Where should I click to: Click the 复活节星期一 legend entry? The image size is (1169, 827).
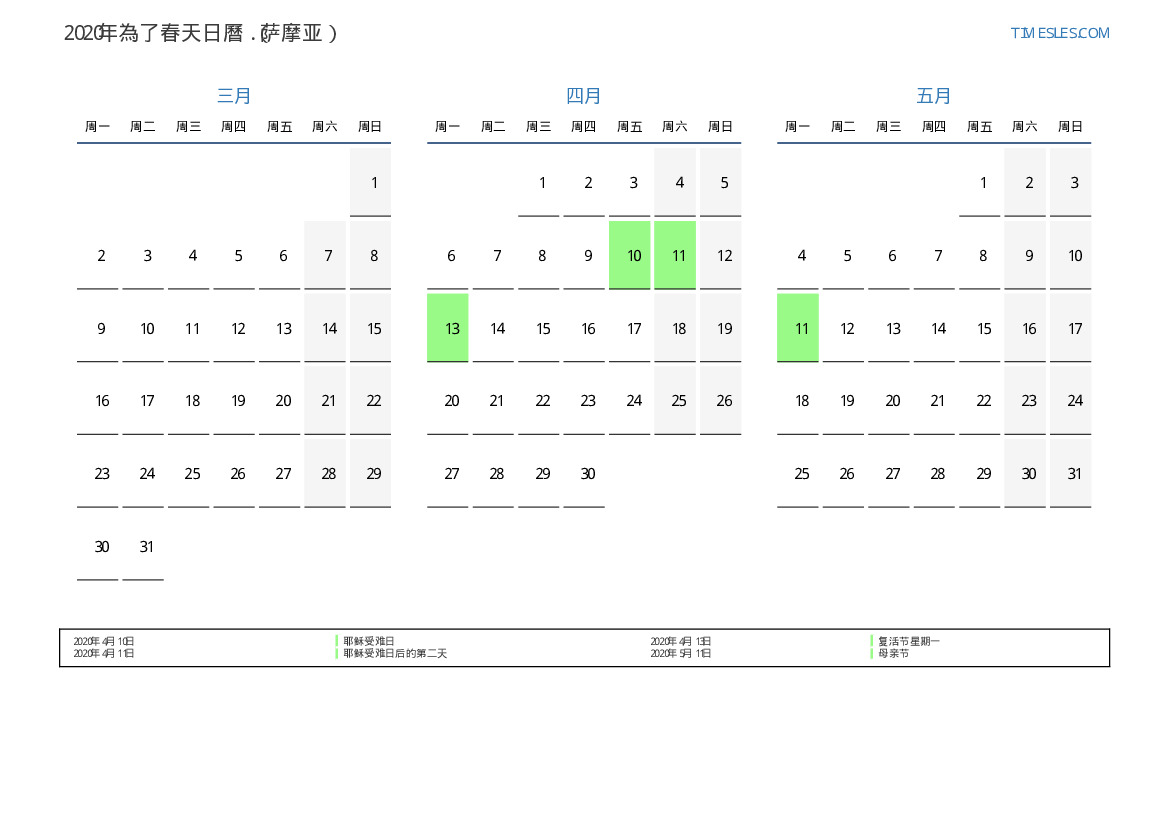click(909, 641)
